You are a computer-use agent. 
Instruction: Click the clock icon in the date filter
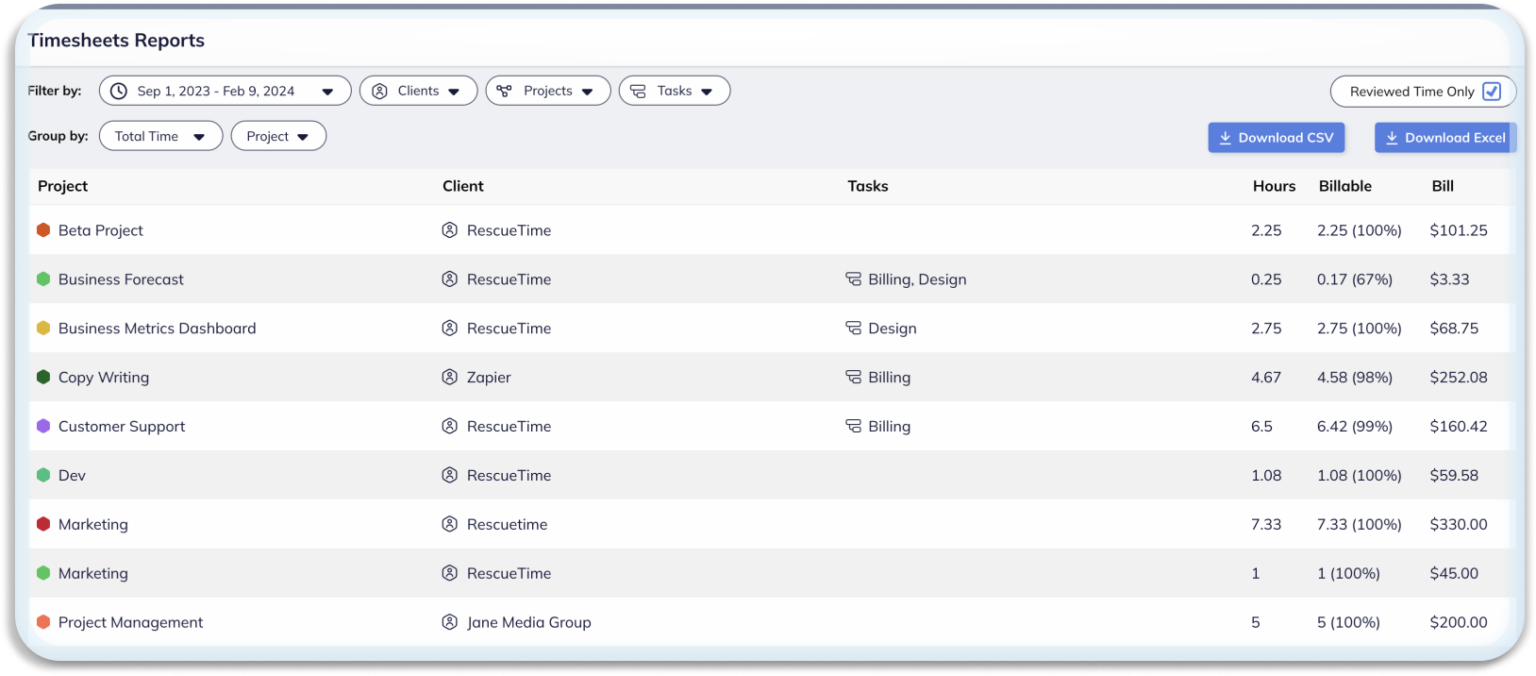coord(119,90)
